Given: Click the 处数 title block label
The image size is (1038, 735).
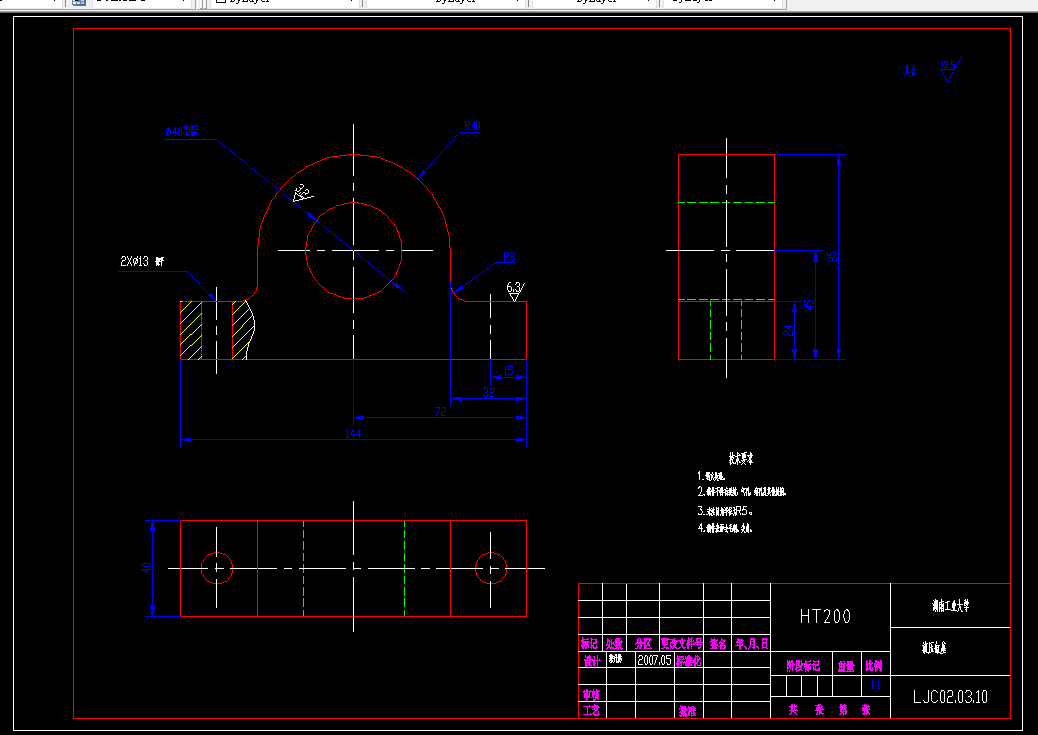Looking at the screenshot, I should tap(614, 643).
